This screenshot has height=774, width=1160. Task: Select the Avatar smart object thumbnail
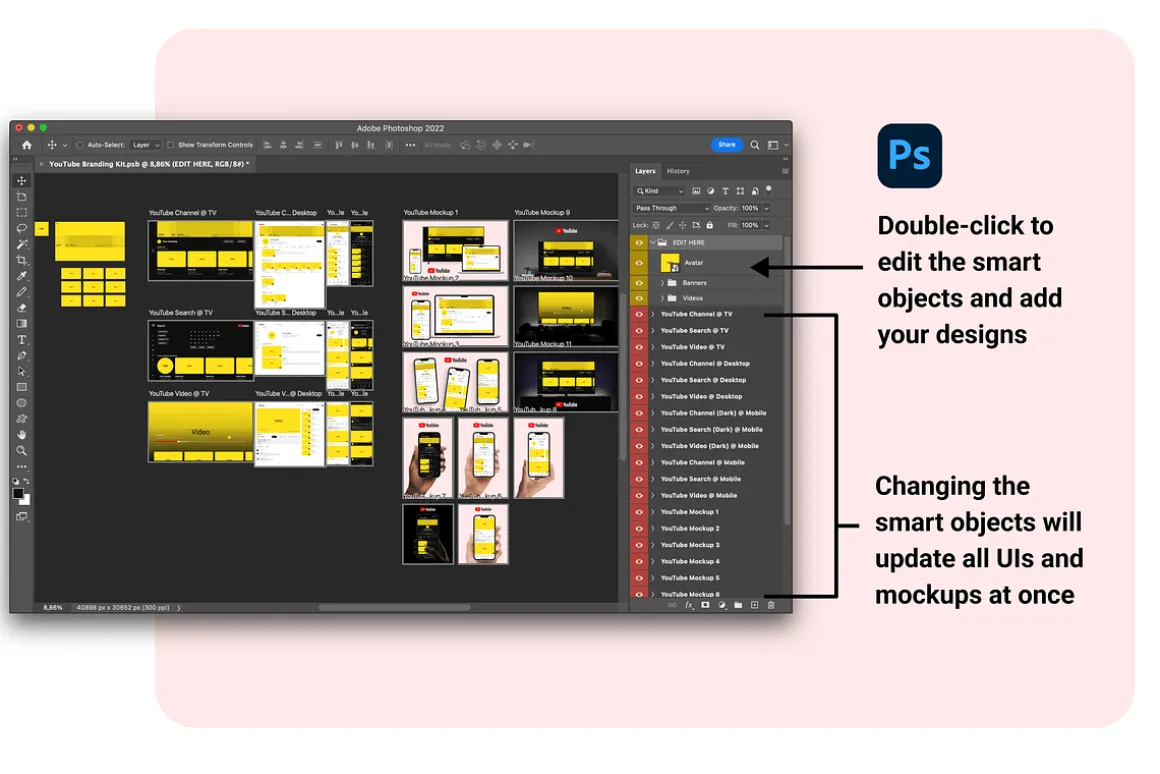(x=670, y=263)
